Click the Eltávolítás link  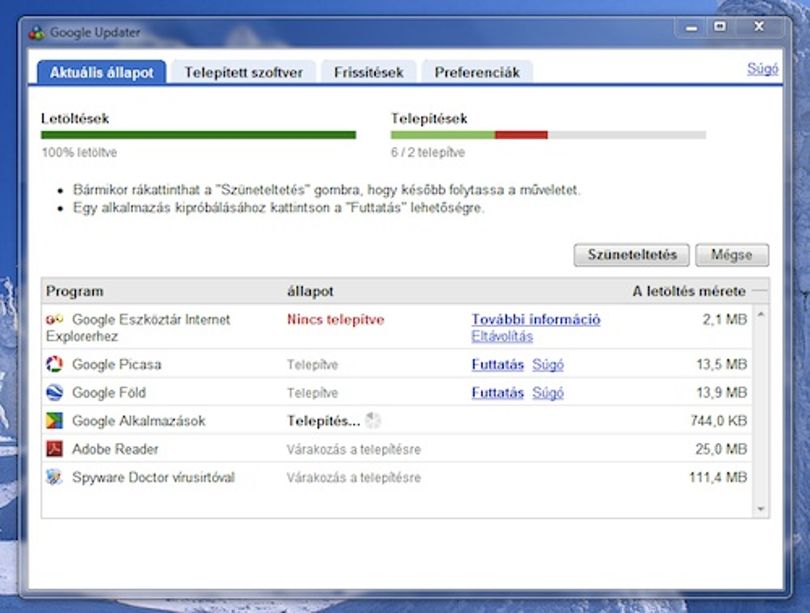pyautogui.click(x=502, y=337)
